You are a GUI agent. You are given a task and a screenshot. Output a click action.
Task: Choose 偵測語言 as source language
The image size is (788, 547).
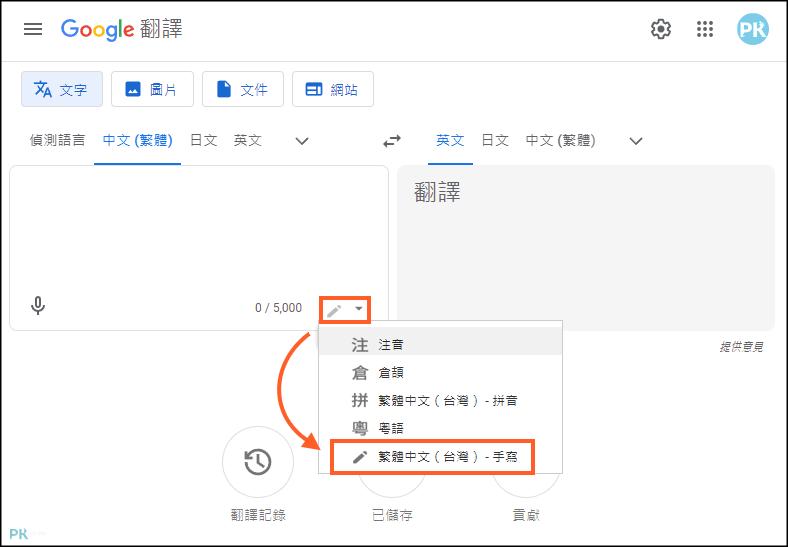[x=57, y=140]
